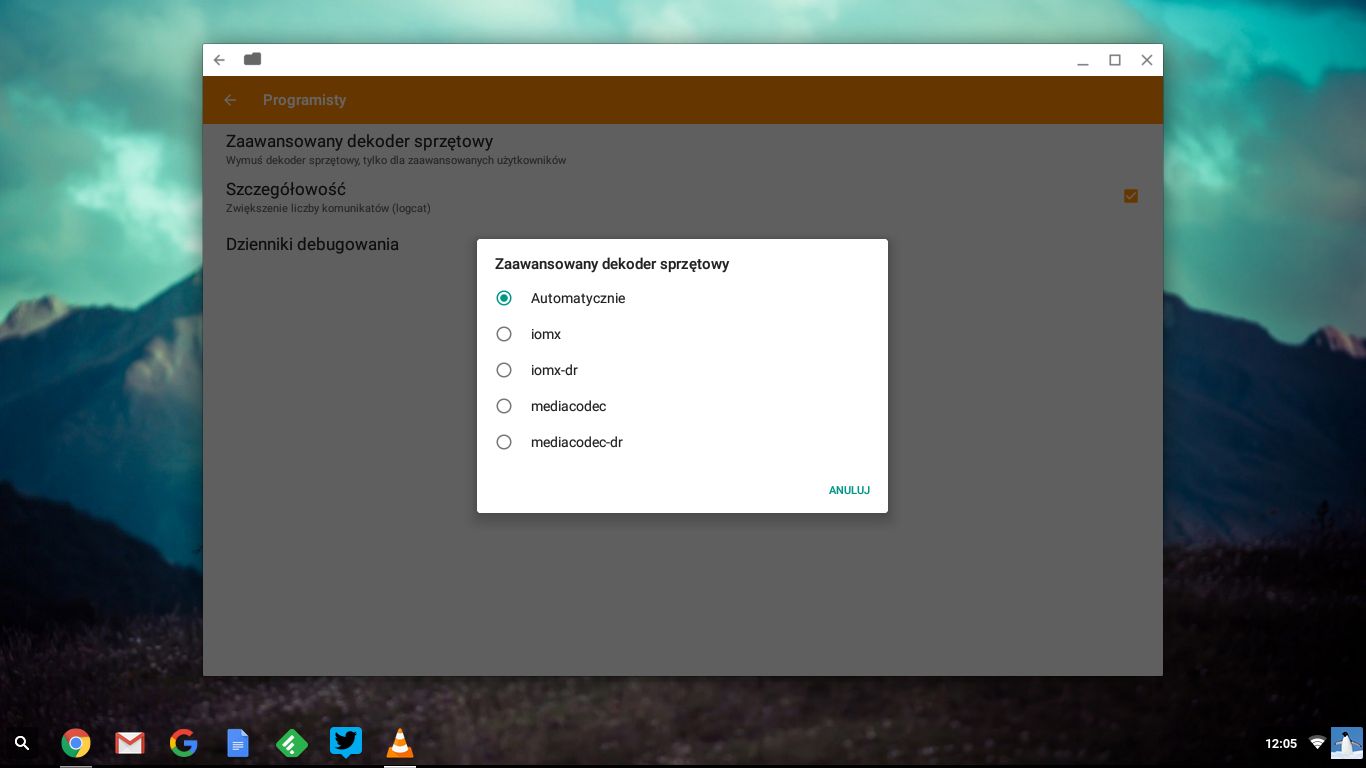Open the Wi-Fi status icon
1366x768 pixels.
pyautogui.click(x=1317, y=743)
